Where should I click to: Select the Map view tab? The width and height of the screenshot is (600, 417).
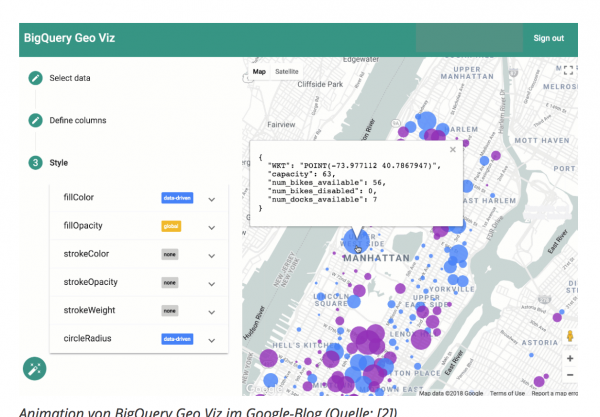click(259, 71)
